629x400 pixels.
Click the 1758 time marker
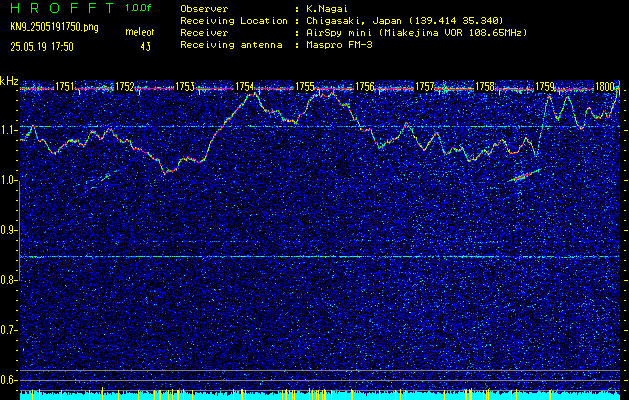pos(484,86)
